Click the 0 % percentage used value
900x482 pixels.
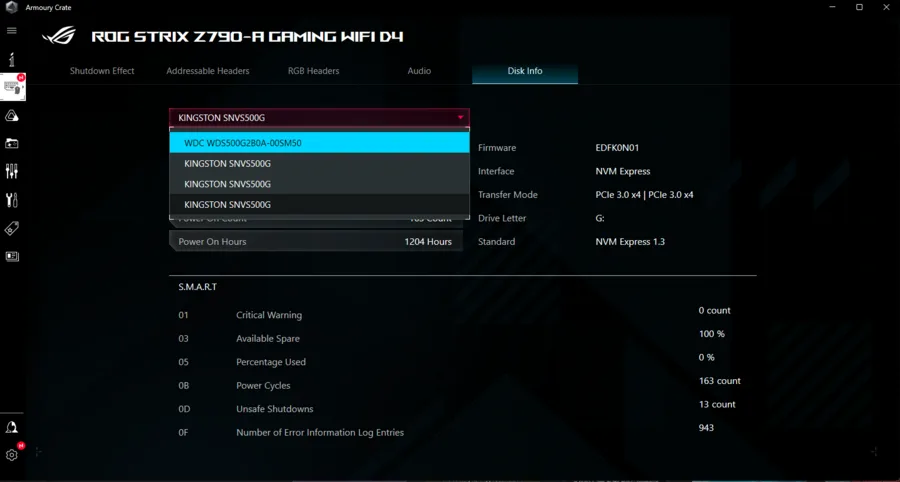[x=707, y=357]
